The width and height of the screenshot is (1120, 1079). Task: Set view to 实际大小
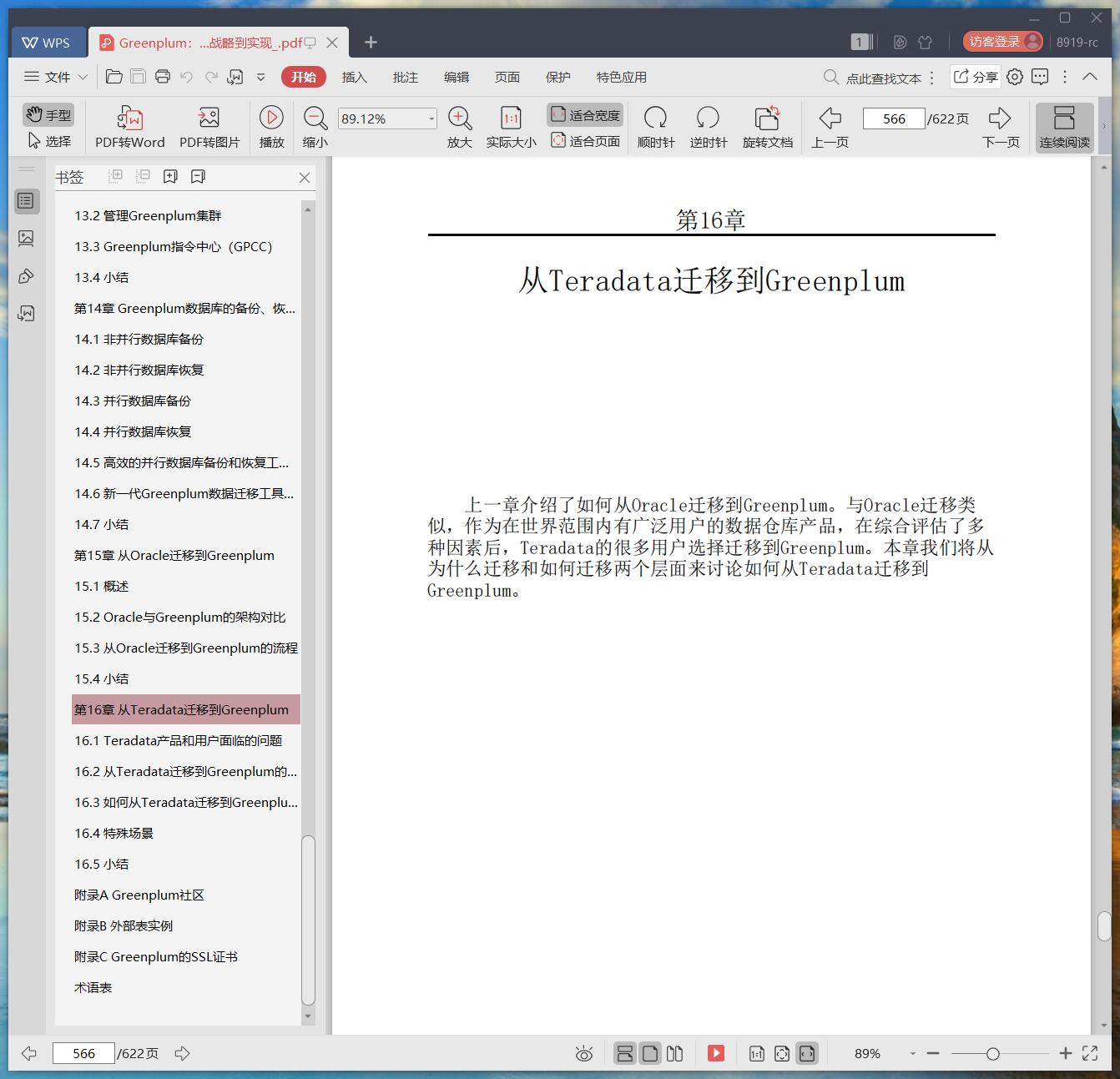tap(511, 127)
